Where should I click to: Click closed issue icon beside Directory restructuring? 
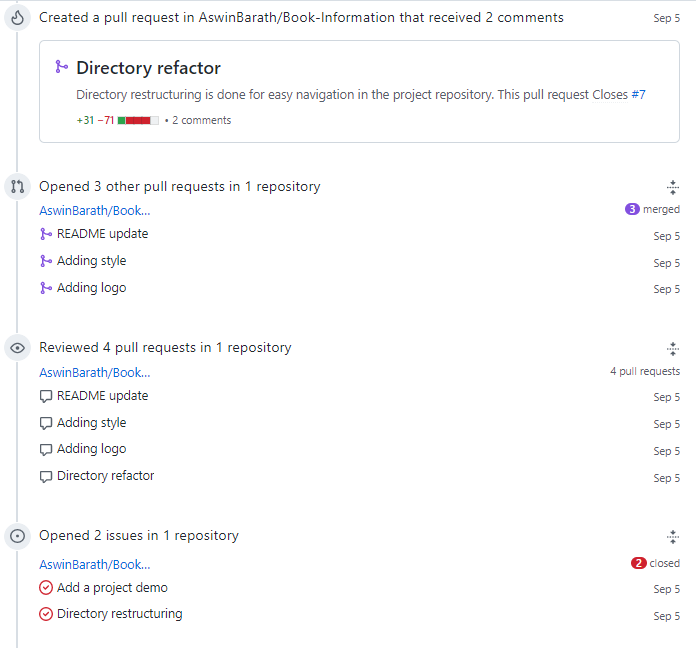click(x=46, y=614)
